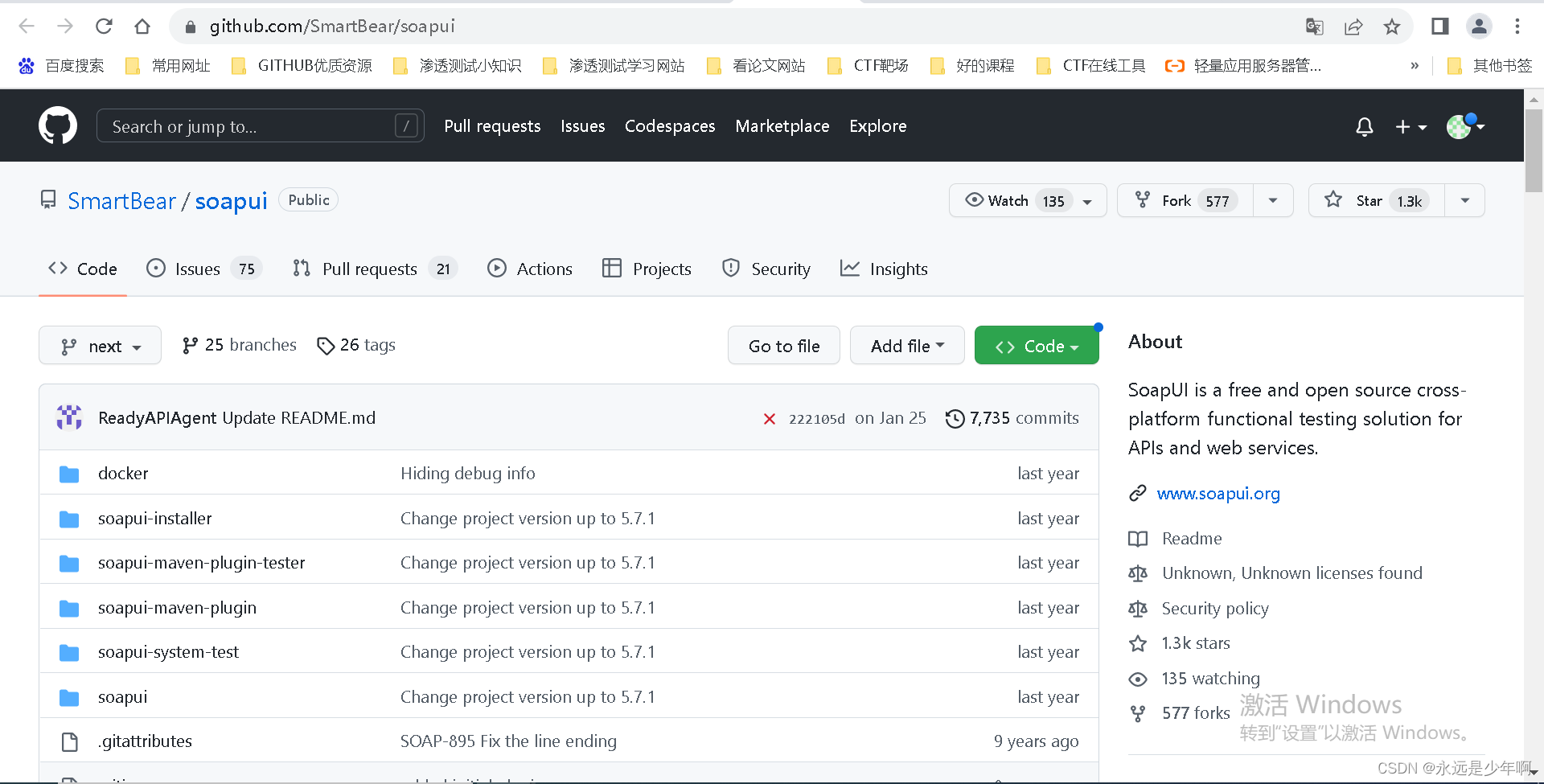Screen dimensions: 1544x784
Task: Open soapui-system-test folder
Action: tap(168, 652)
